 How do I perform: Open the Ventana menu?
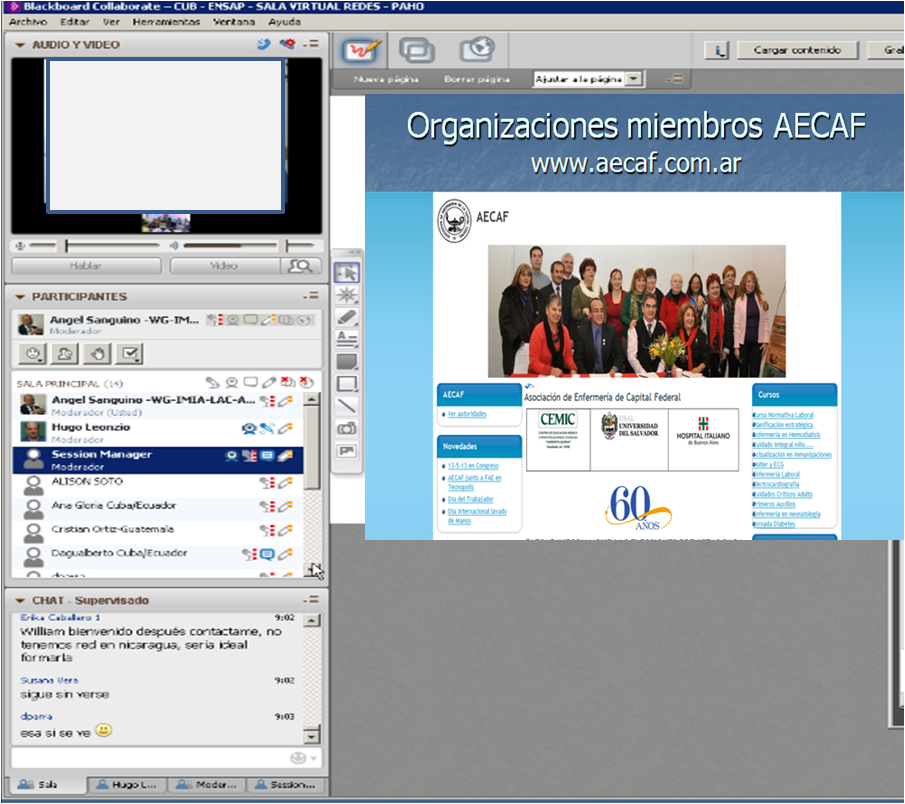234,21
